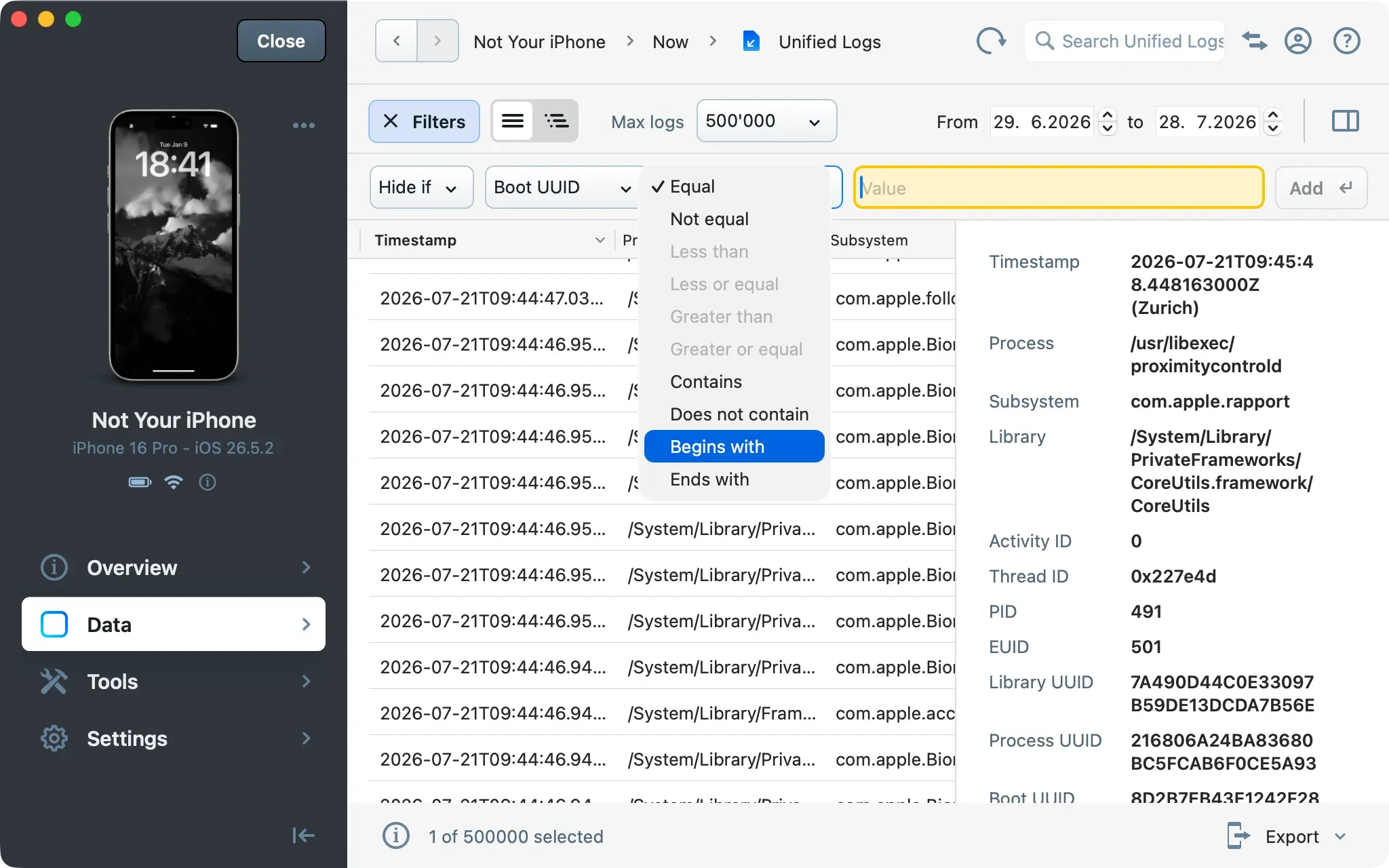Click subsystem value com.apple.rapport
This screenshot has width=1389, height=868.
[x=1210, y=401]
